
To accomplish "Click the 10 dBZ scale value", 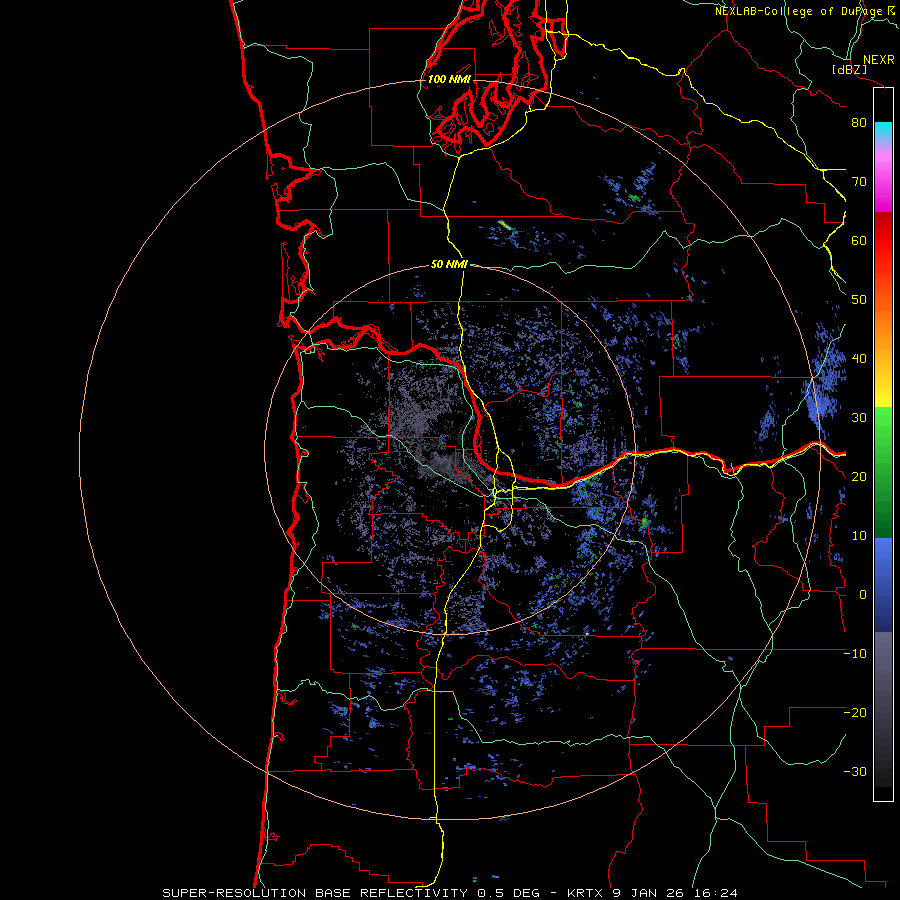I will (x=859, y=536).
